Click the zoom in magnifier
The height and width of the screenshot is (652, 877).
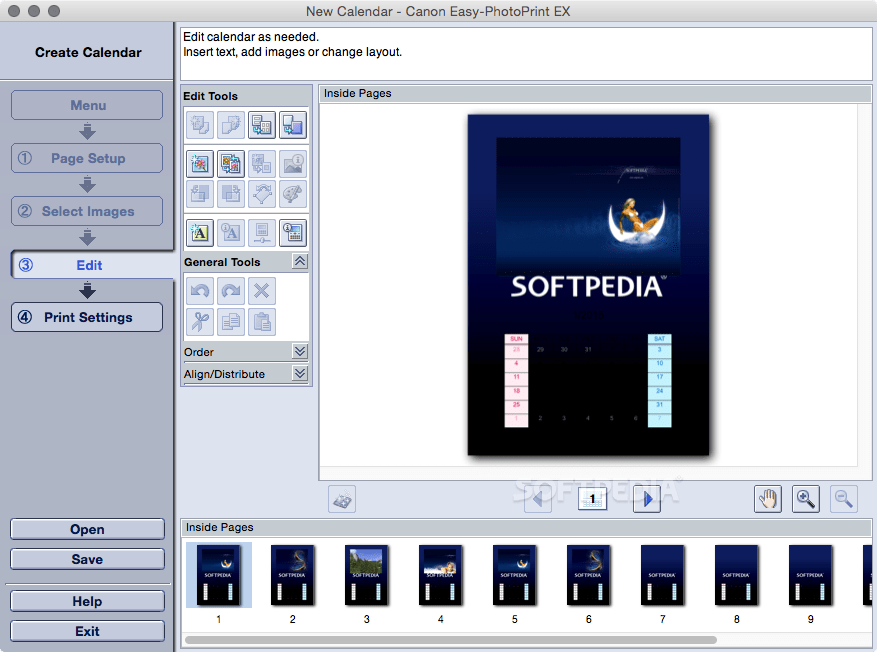[x=806, y=499]
